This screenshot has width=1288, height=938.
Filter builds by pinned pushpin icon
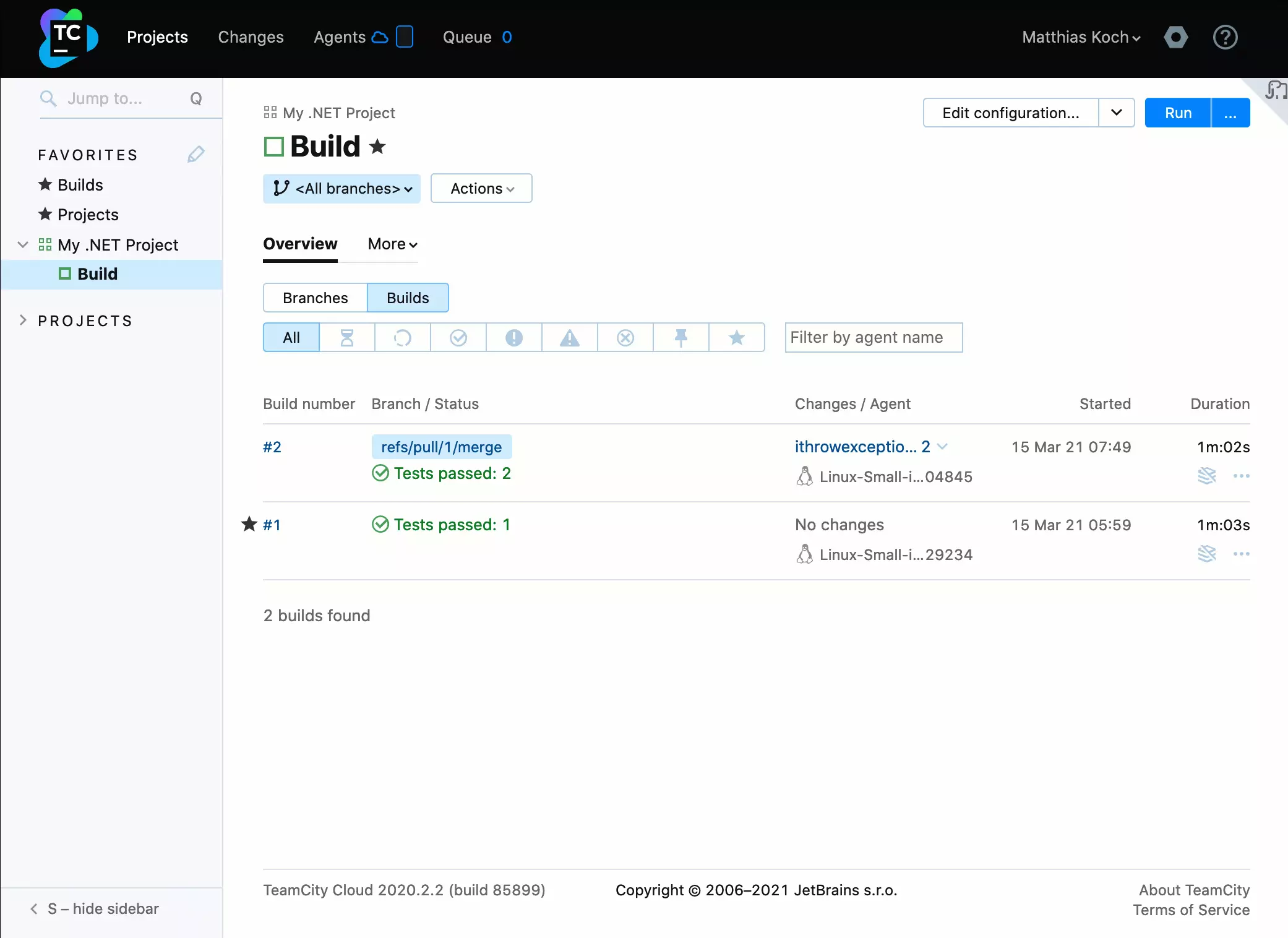click(680, 338)
